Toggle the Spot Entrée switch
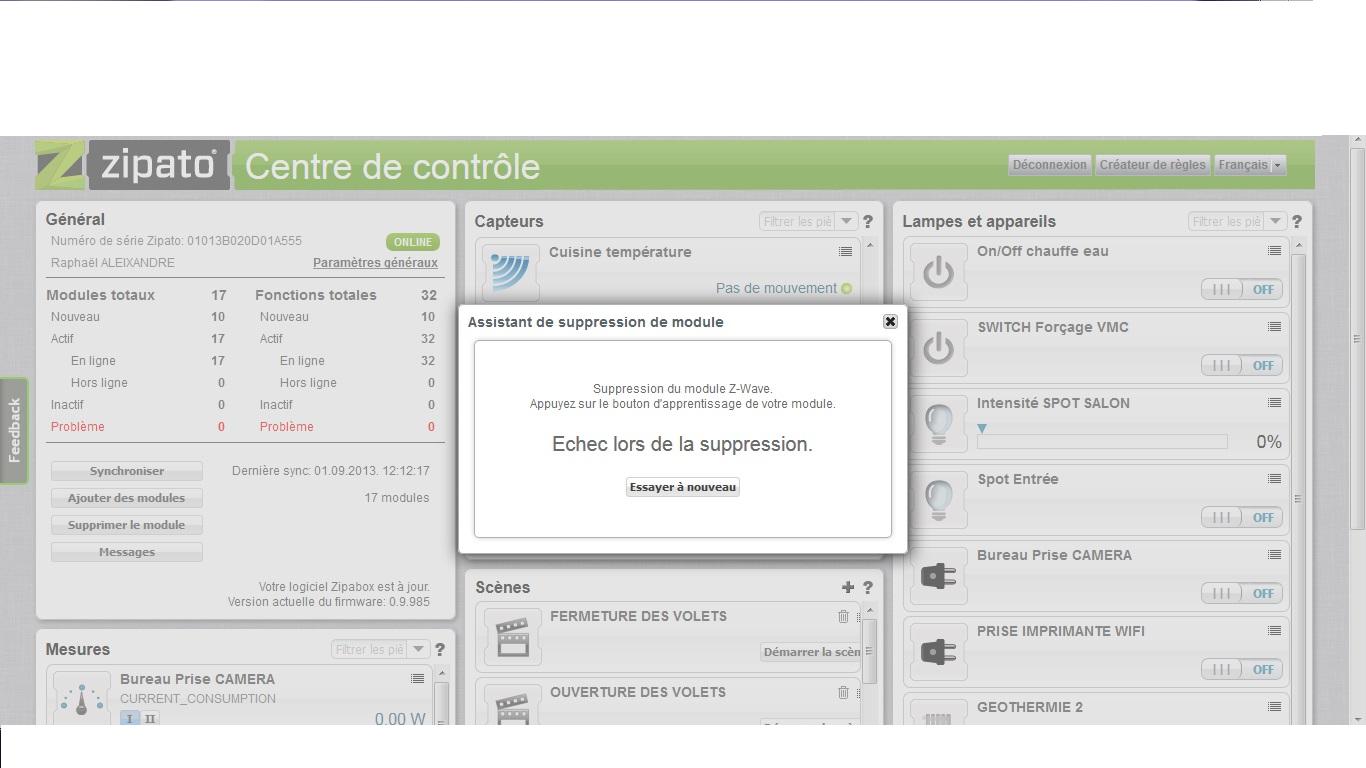 (1241, 518)
